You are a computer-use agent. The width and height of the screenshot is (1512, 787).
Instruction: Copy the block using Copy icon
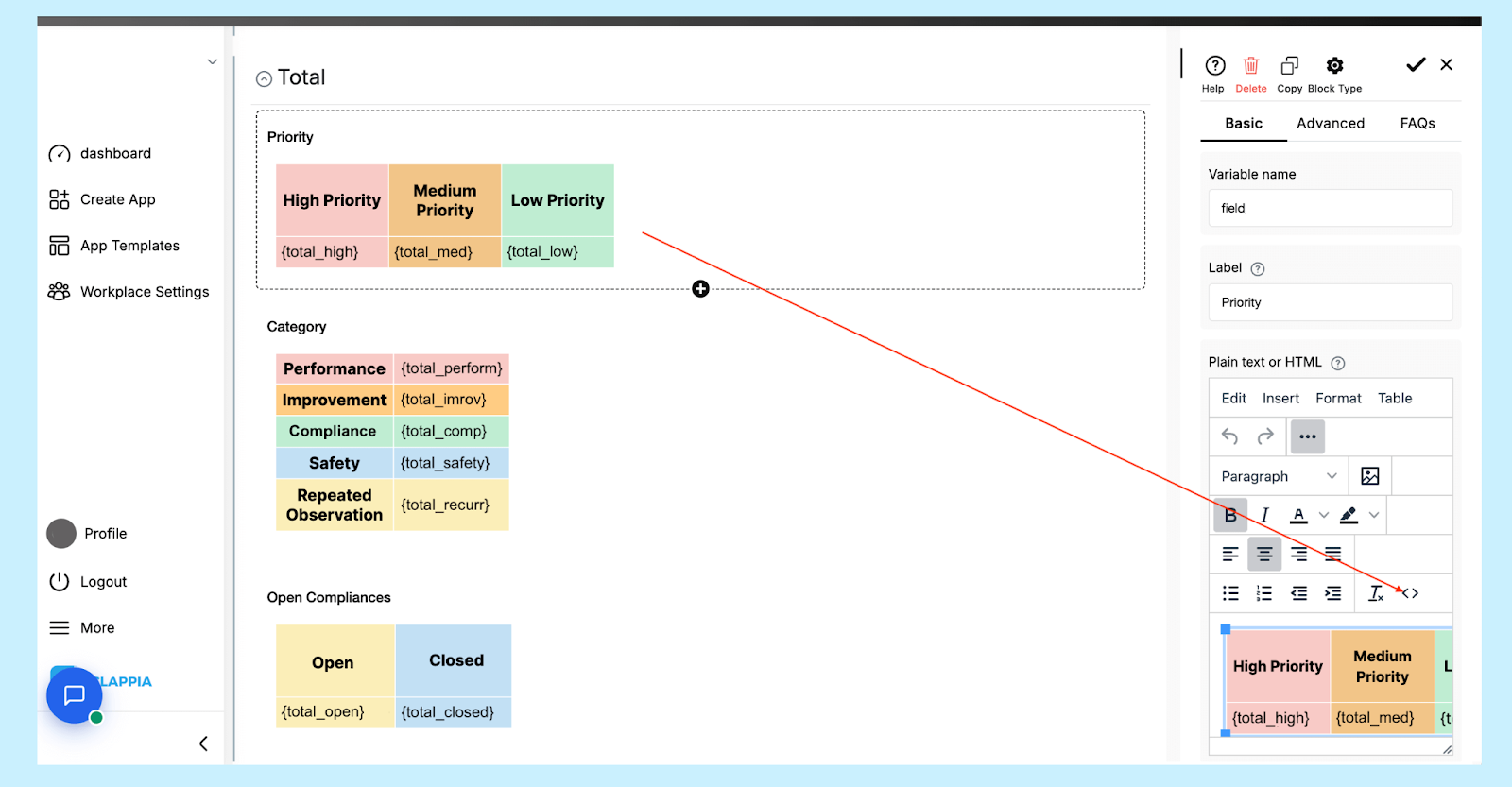coord(1289,66)
